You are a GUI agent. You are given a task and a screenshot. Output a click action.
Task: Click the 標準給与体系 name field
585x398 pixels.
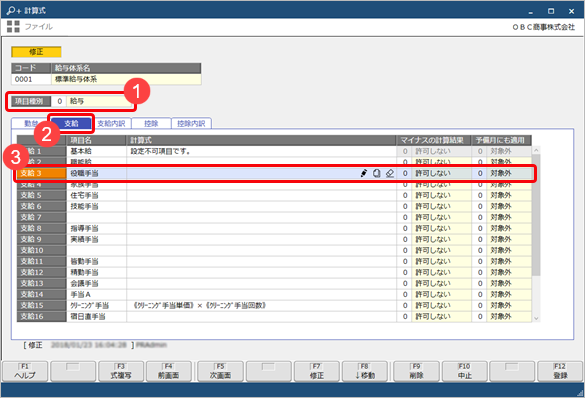tap(126, 79)
